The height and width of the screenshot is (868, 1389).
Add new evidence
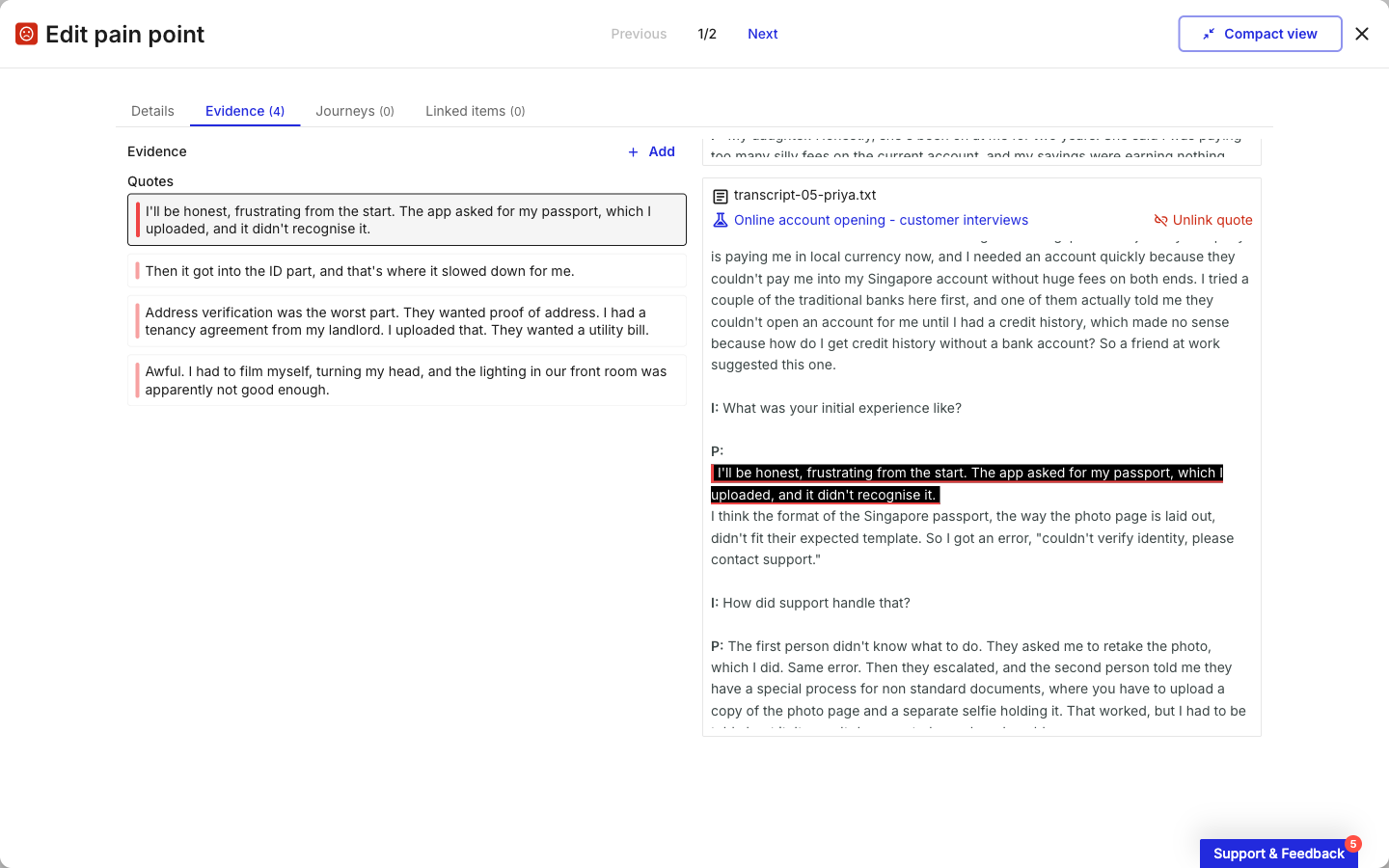click(x=651, y=151)
